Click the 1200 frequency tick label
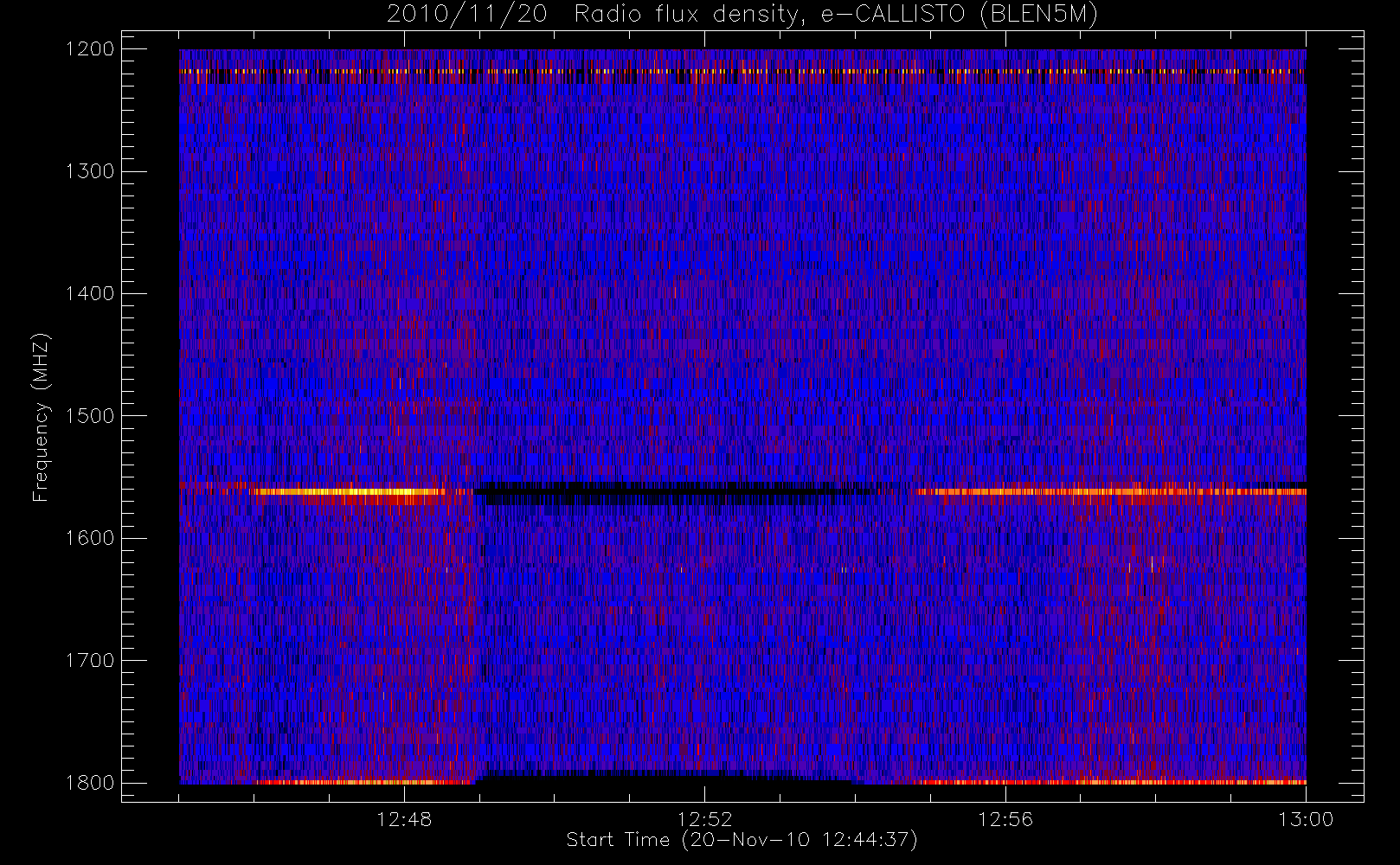 point(90,49)
